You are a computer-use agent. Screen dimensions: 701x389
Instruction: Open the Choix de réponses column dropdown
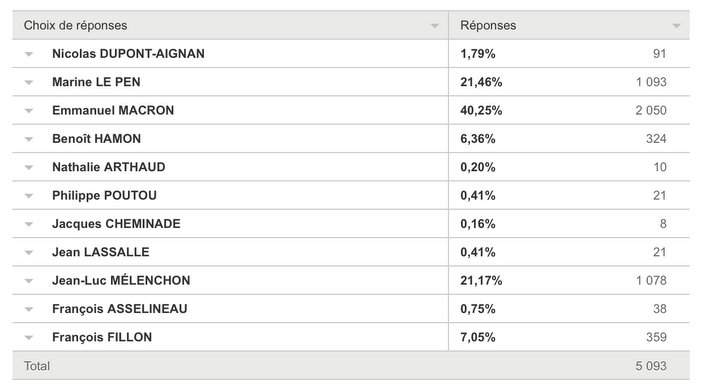tap(435, 26)
